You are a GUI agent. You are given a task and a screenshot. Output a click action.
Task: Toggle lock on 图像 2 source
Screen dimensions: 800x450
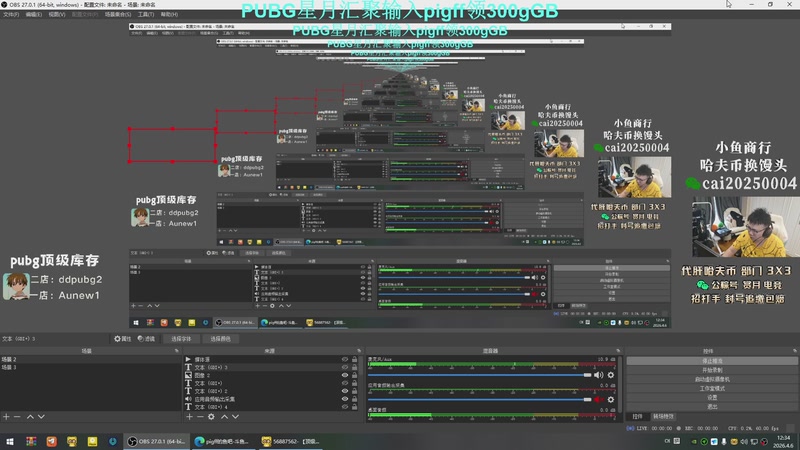click(355, 376)
